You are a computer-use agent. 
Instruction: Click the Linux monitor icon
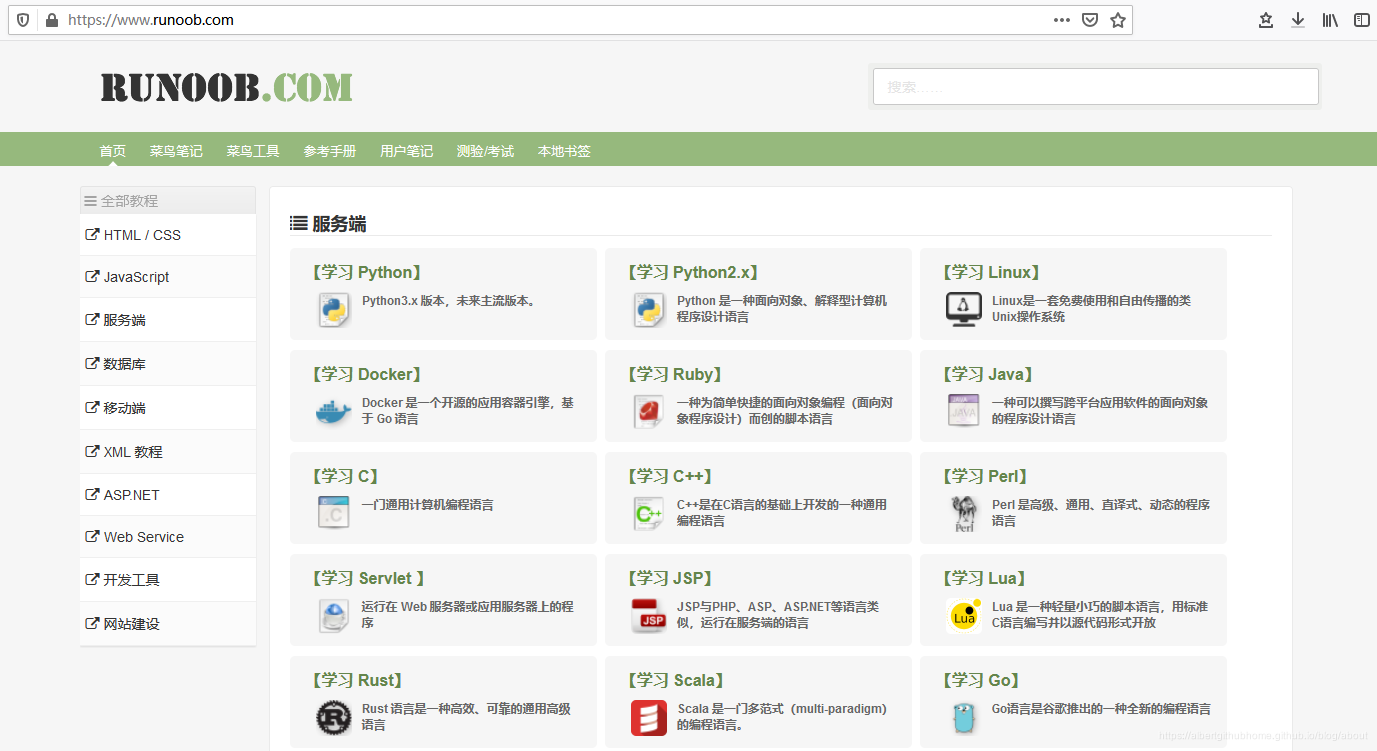click(964, 309)
